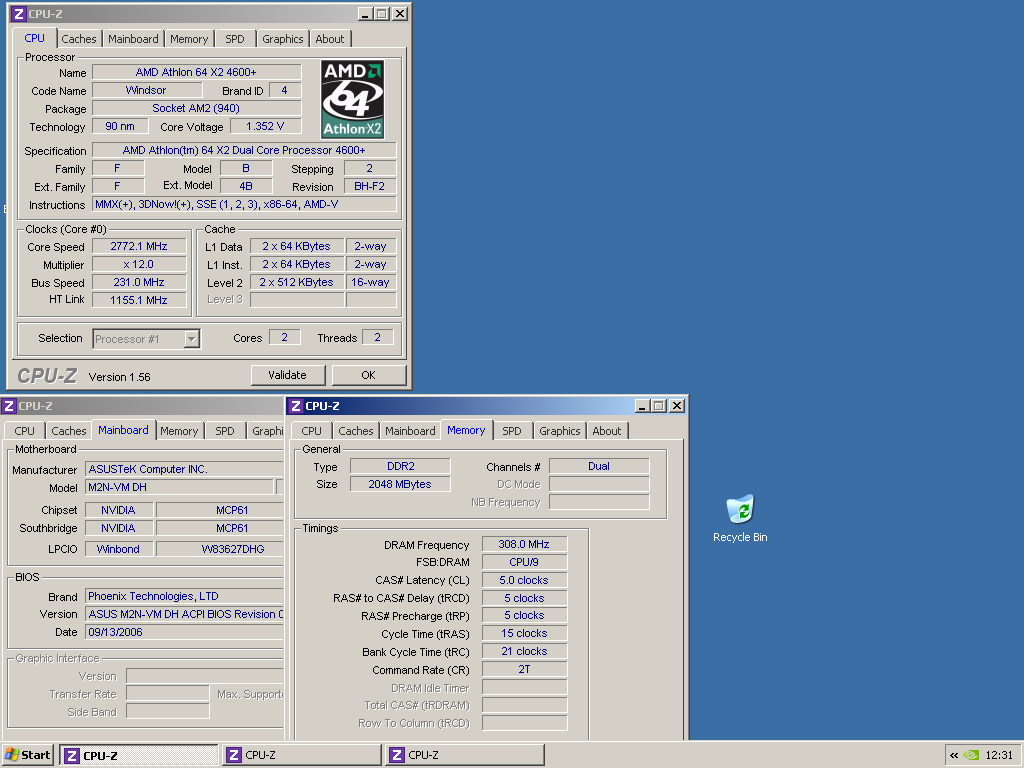Click the CPU-Z icon in Mainboard window title bar
1024x768 pixels.
(x=9, y=406)
